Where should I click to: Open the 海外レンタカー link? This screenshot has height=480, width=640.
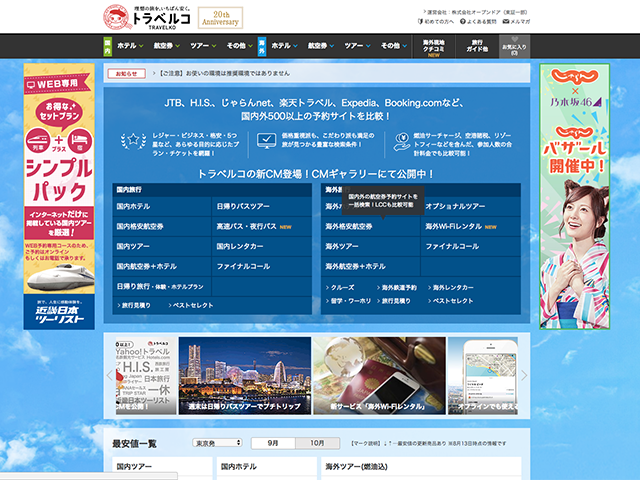pyautogui.click(x=451, y=288)
